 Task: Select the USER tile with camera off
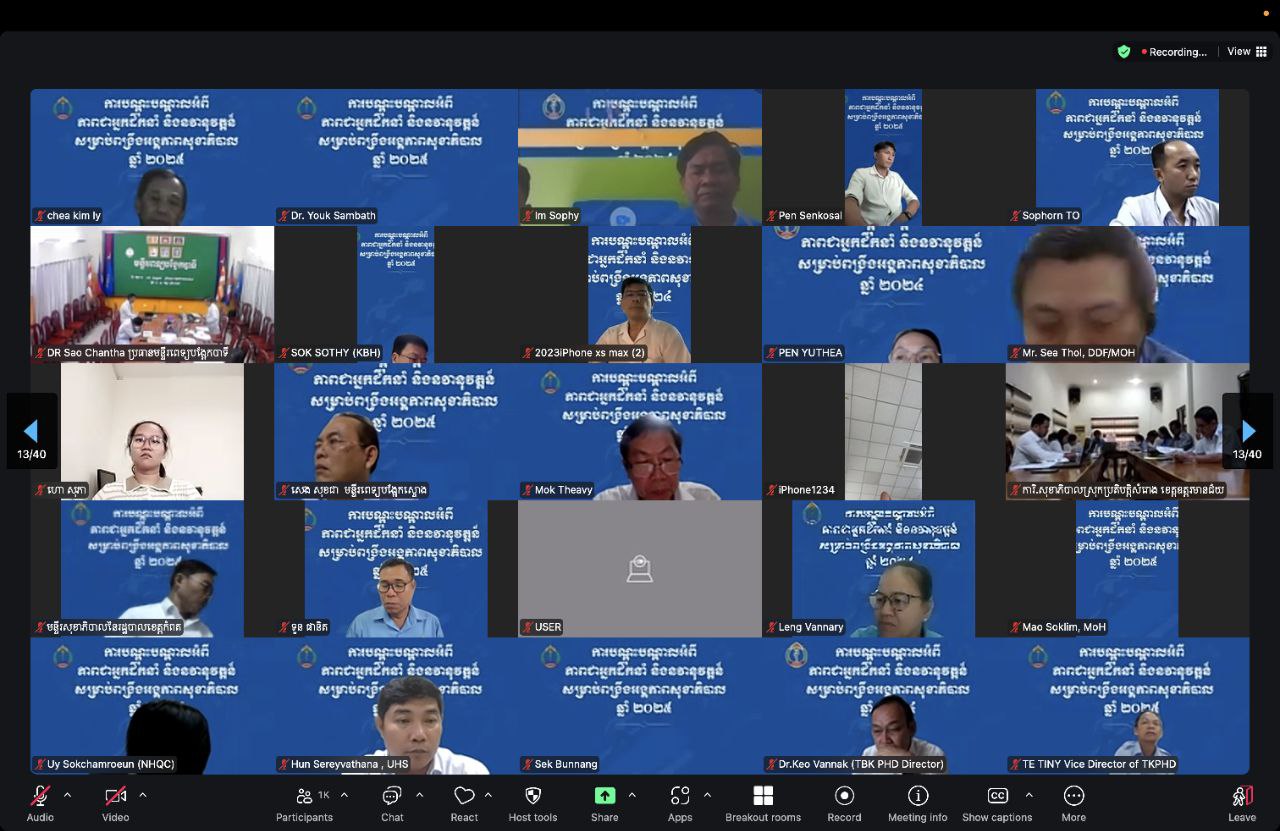click(x=640, y=568)
